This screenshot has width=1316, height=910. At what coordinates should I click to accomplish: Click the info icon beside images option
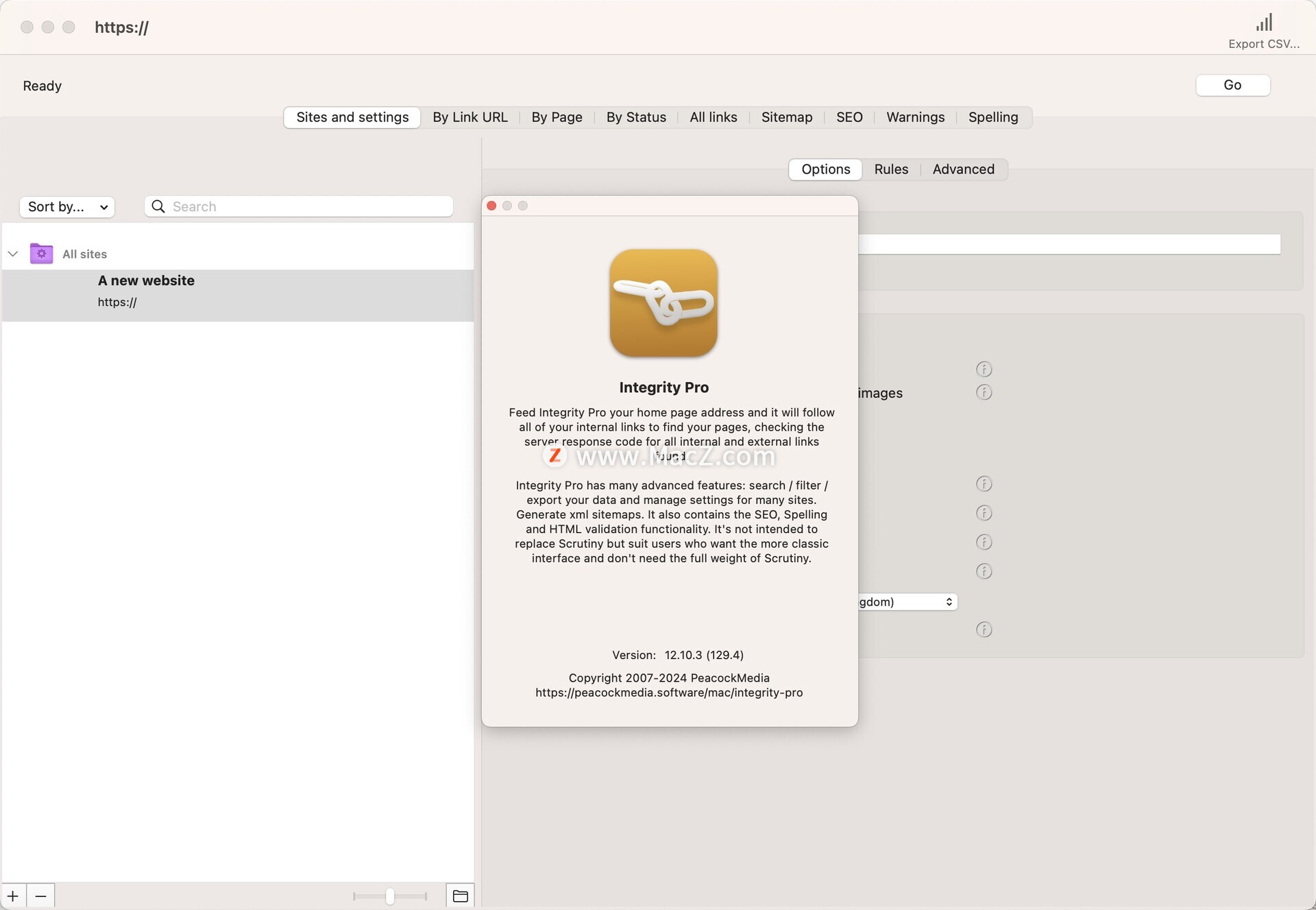click(984, 392)
